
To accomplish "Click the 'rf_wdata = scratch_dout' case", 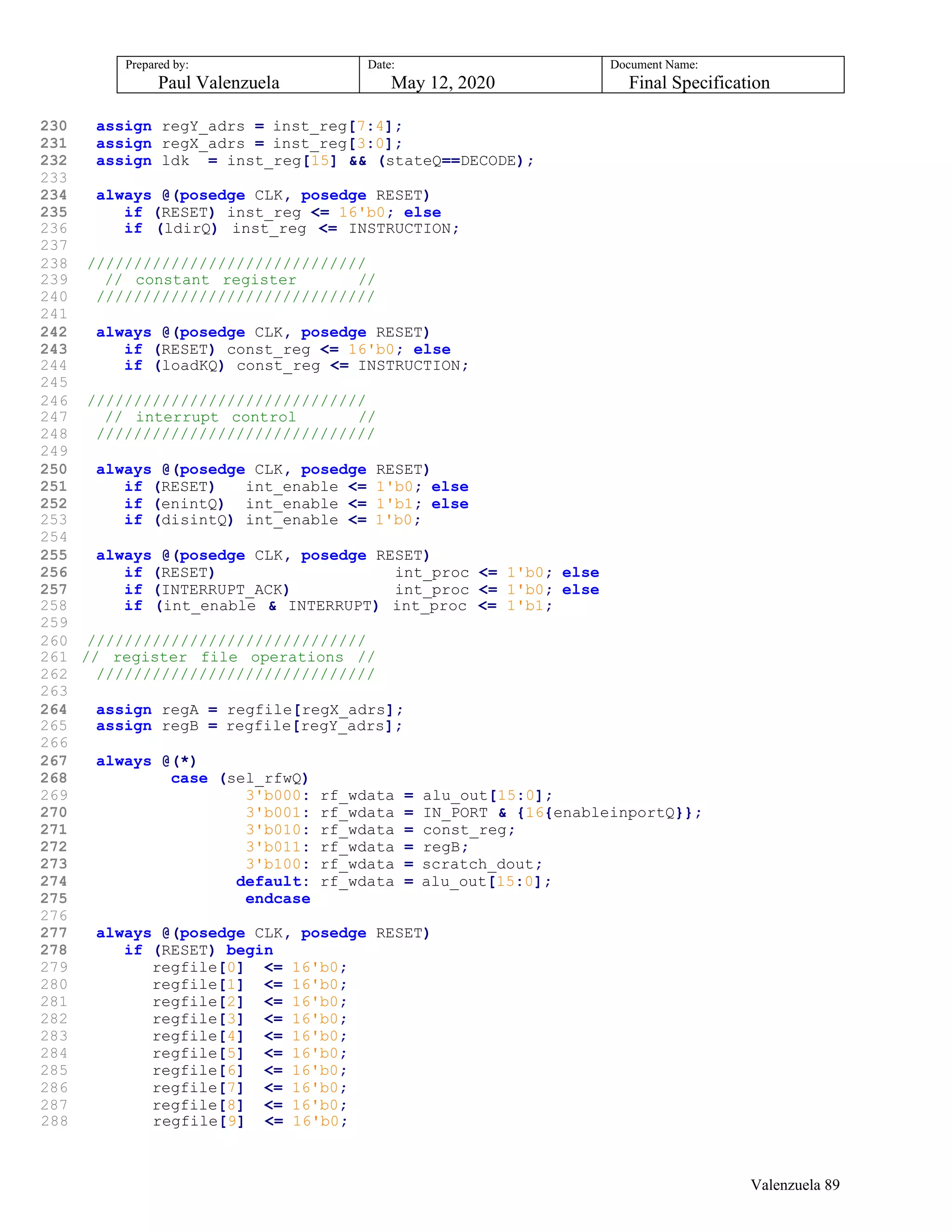I will coord(394,864).
